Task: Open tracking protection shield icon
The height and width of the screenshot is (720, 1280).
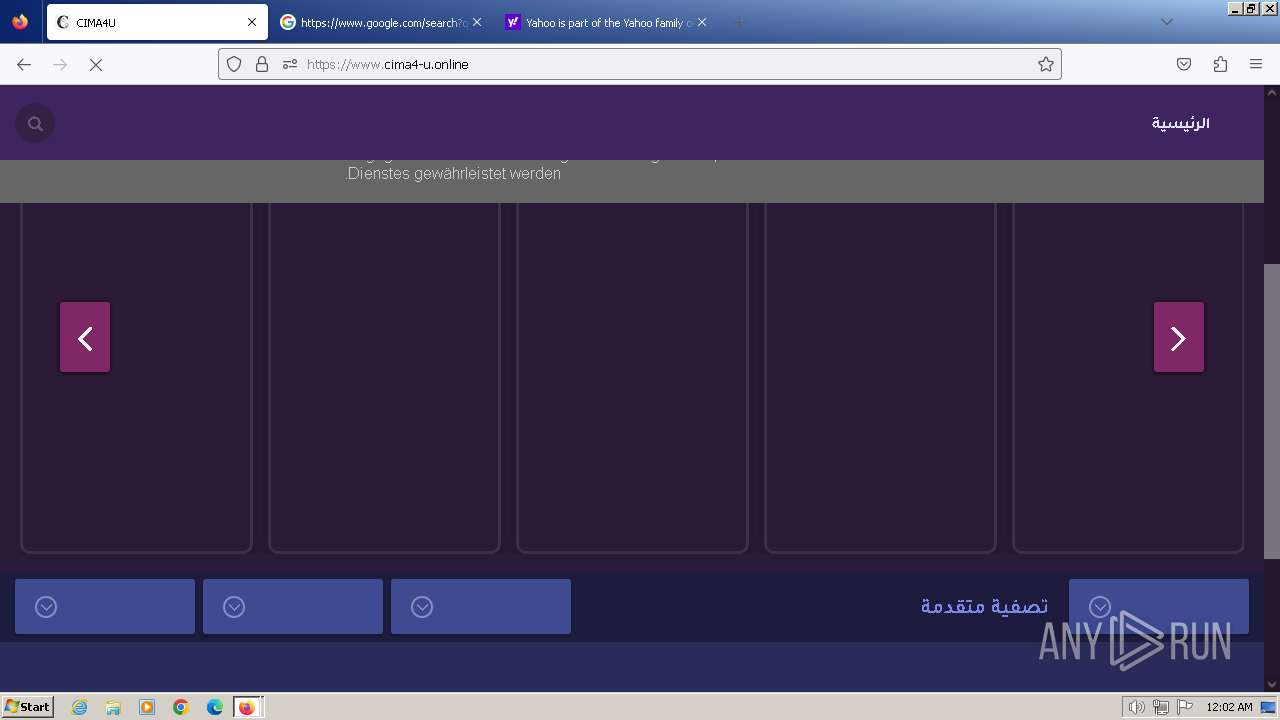Action: tap(234, 64)
